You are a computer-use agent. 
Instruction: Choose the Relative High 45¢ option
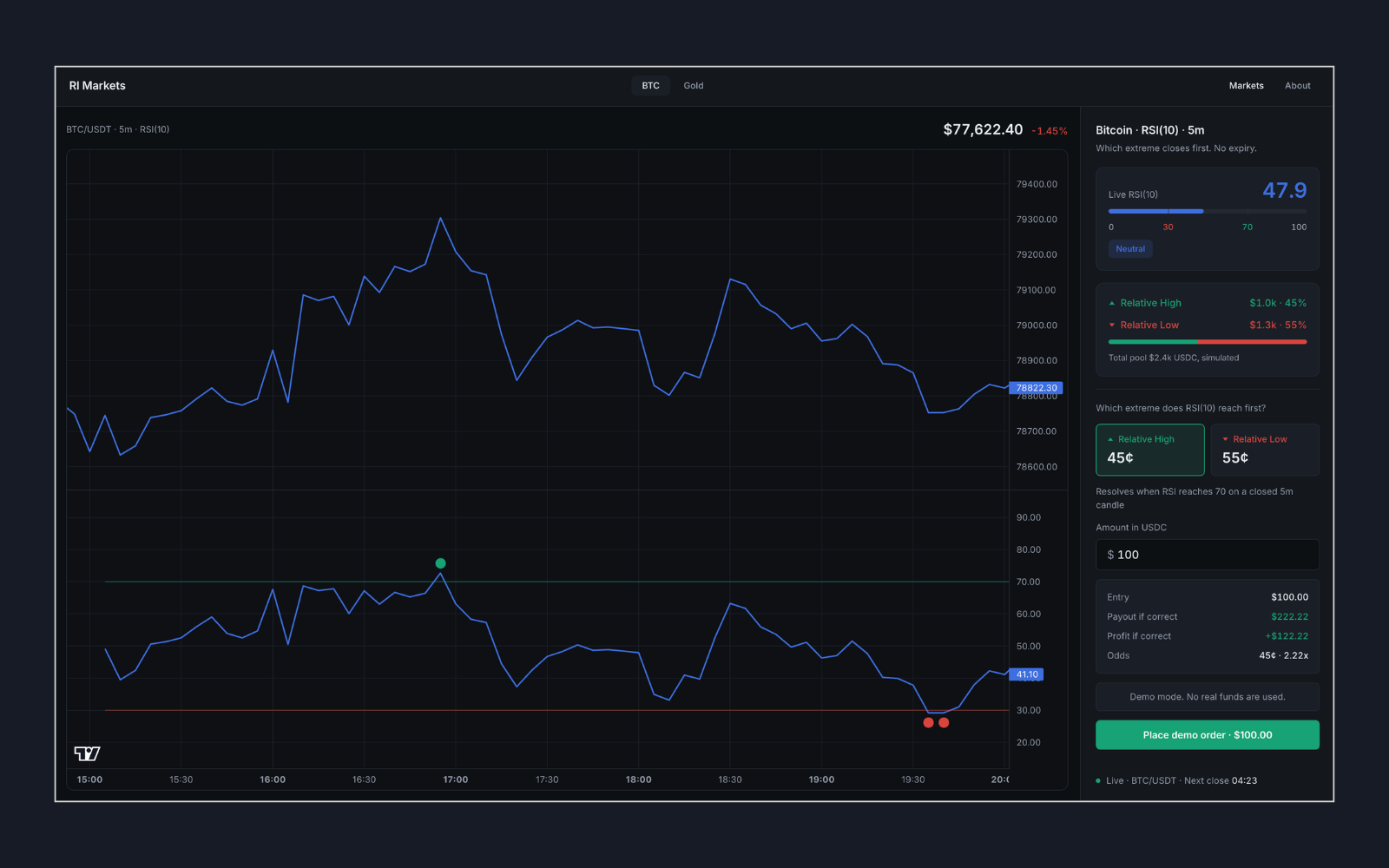[x=1149, y=450]
